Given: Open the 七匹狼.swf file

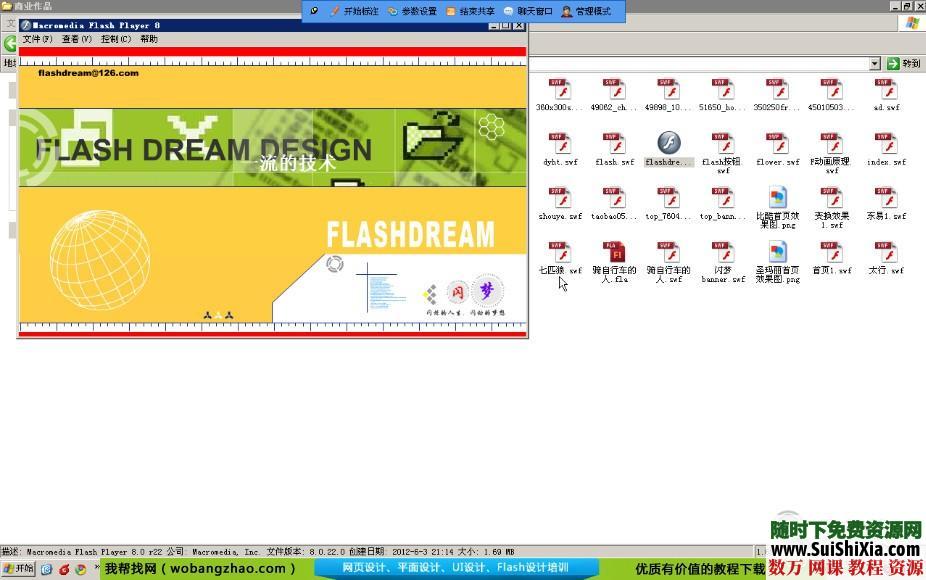Looking at the screenshot, I should [x=559, y=252].
